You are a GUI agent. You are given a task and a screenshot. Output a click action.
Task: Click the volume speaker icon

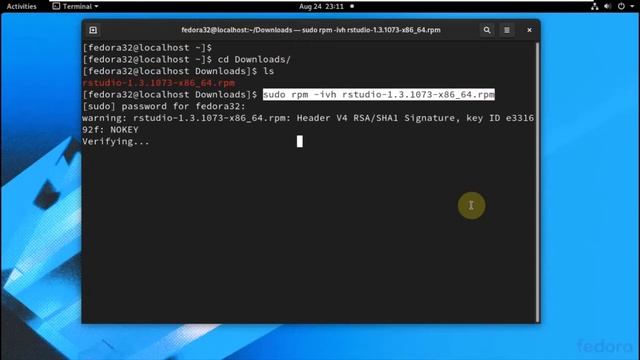click(x=607, y=6)
